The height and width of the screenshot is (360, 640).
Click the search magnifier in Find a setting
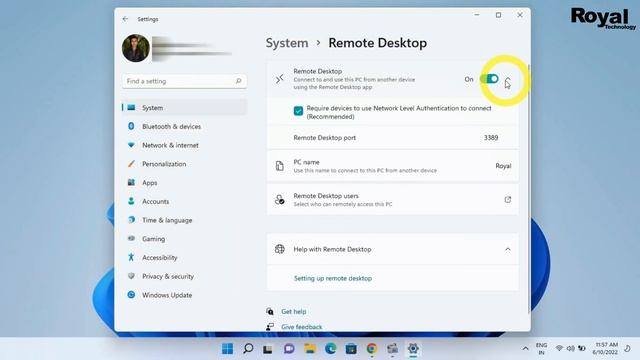[238, 81]
